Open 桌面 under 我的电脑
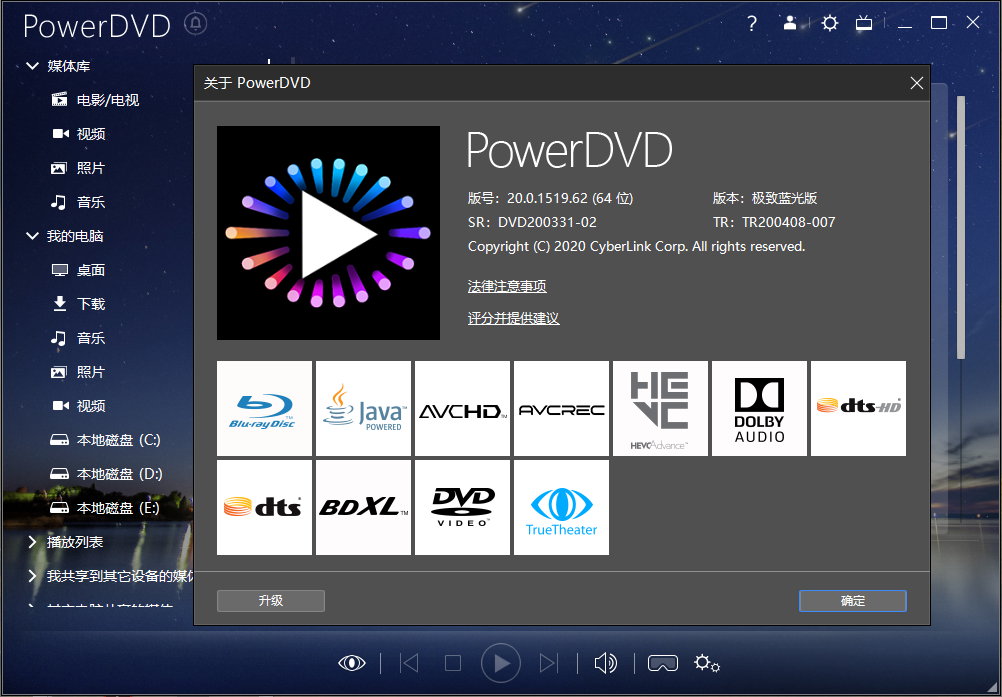Viewport: 1002px width, 697px height. (78, 270)
